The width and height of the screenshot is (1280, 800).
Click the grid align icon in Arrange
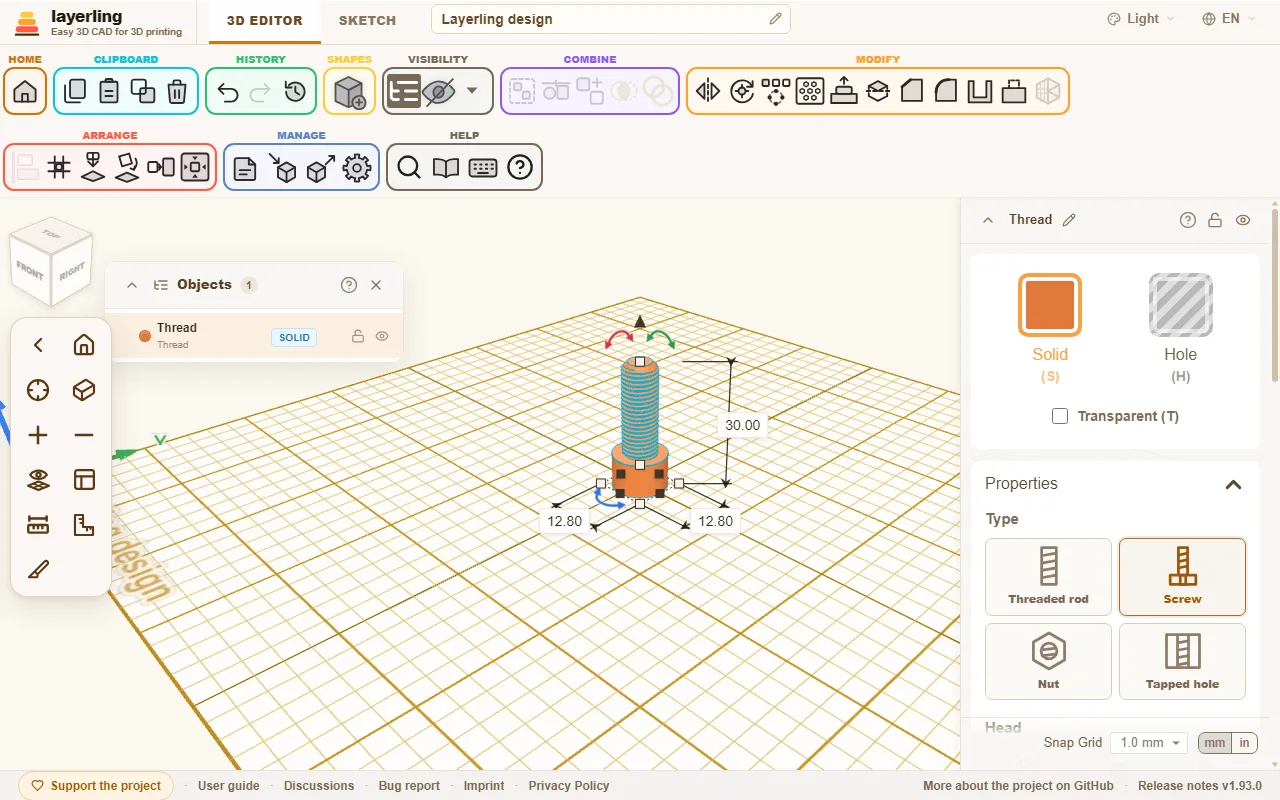click(59, 167)
